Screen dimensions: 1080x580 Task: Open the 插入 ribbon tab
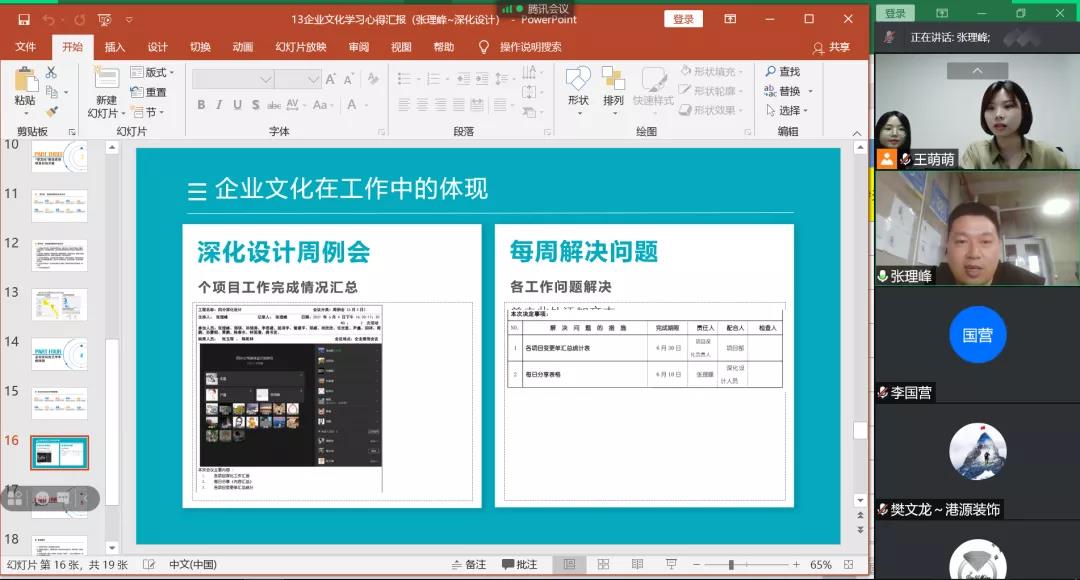(115, 47)
